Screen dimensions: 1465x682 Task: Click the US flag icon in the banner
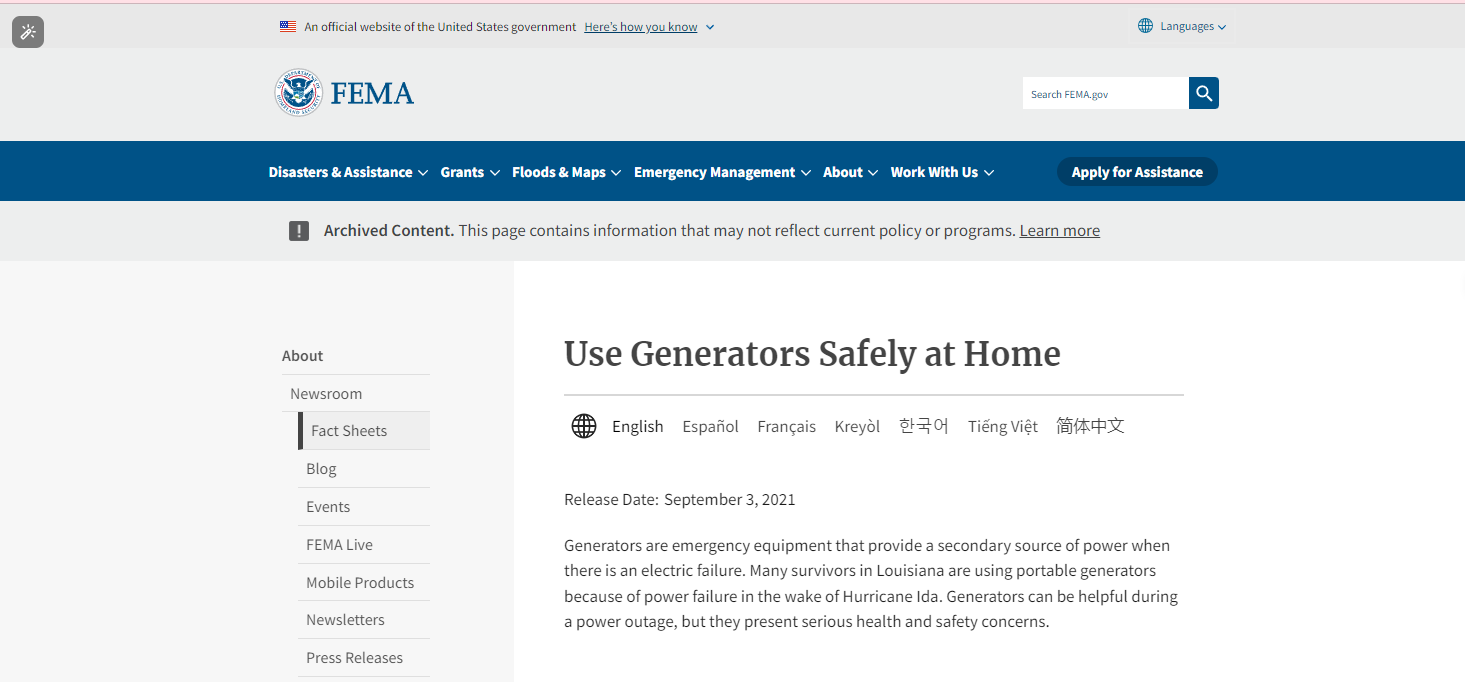pos(288,27)
